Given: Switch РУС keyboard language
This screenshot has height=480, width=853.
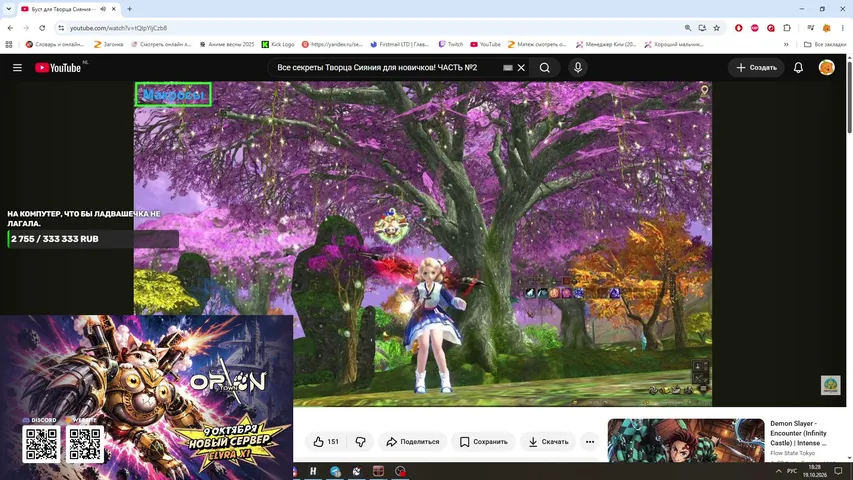Looking at the screenshot, I should [x=792, y=471].
